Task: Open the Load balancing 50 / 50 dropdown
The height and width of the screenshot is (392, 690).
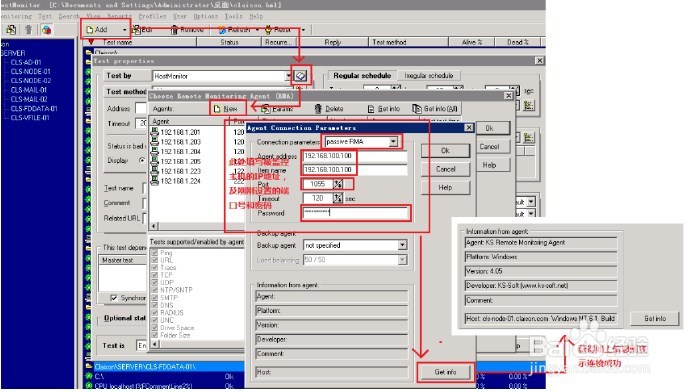Action: coord(402,260)
